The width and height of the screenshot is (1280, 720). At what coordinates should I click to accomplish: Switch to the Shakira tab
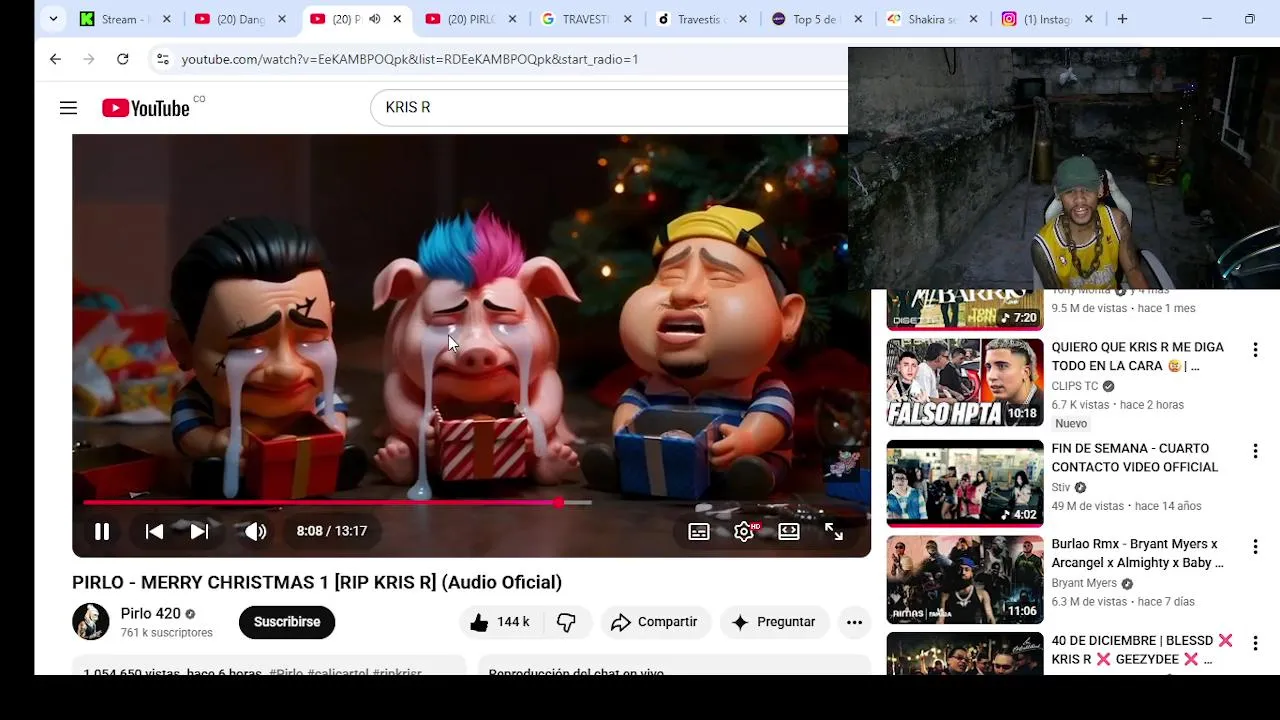pyautogui.click(x=931, y=19)
